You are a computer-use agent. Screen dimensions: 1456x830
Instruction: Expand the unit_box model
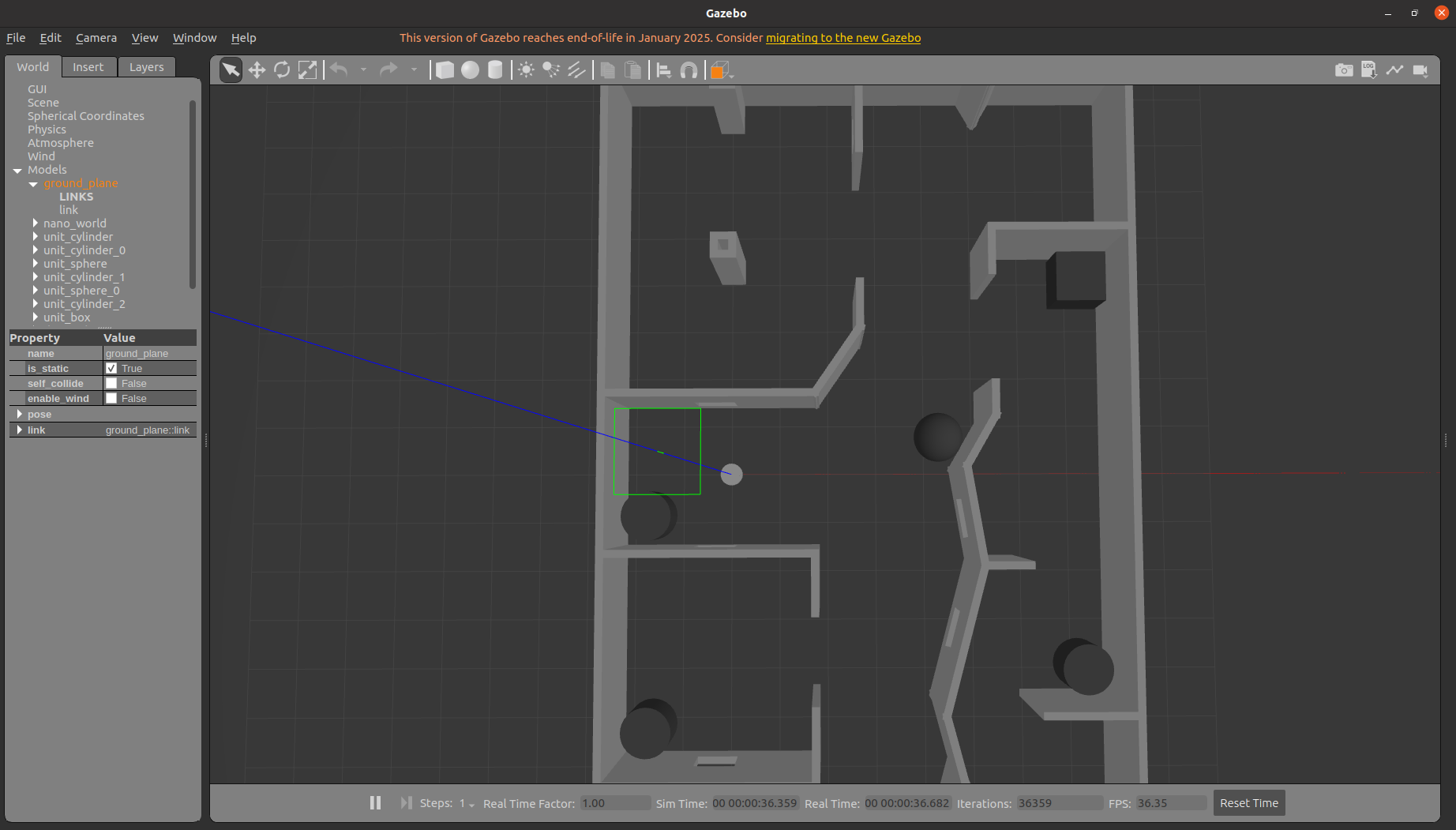click(35, 317)
